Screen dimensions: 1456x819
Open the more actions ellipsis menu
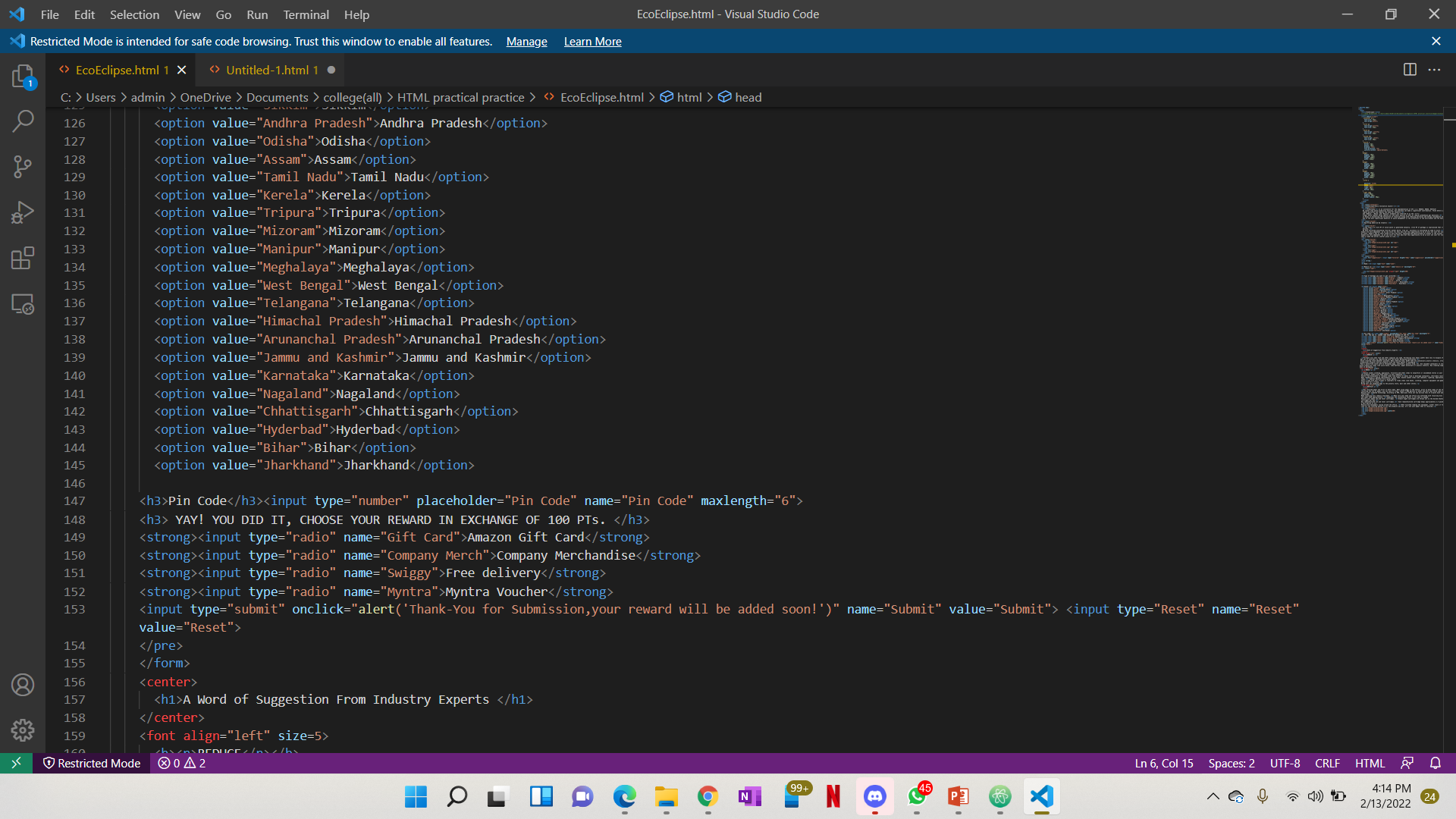pyautogui.click(x=1436, y=69)
